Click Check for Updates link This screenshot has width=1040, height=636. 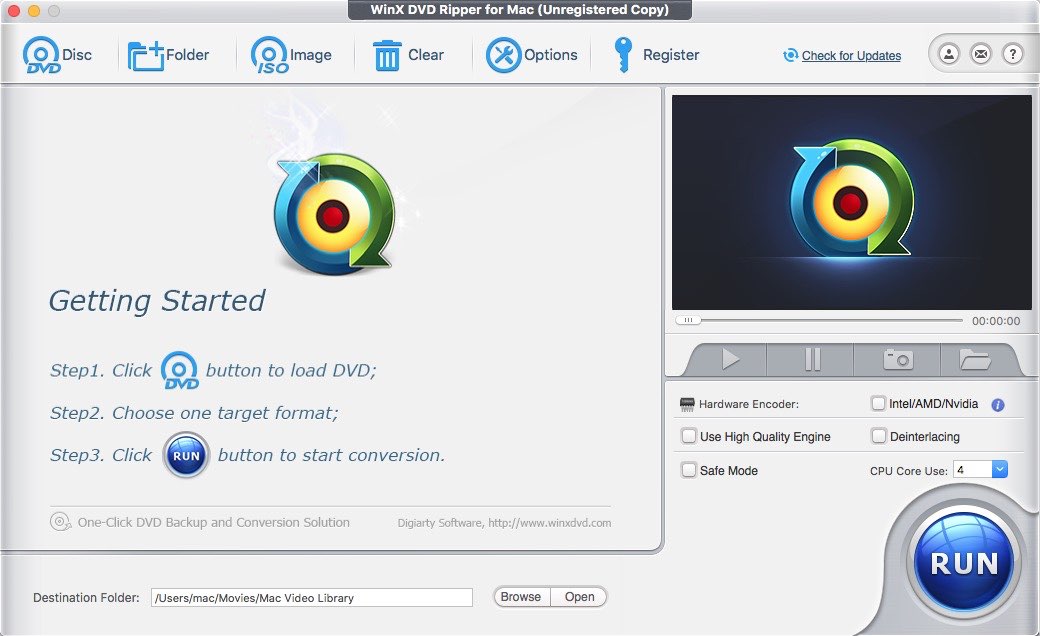pos(851,56)
